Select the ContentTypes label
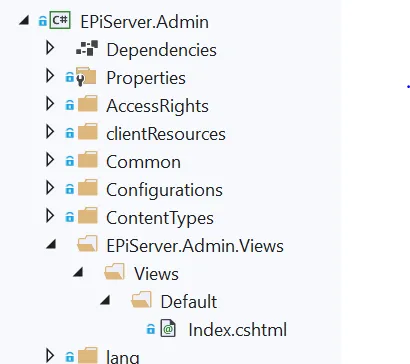The image size is (410, 364). coord(160,218)
